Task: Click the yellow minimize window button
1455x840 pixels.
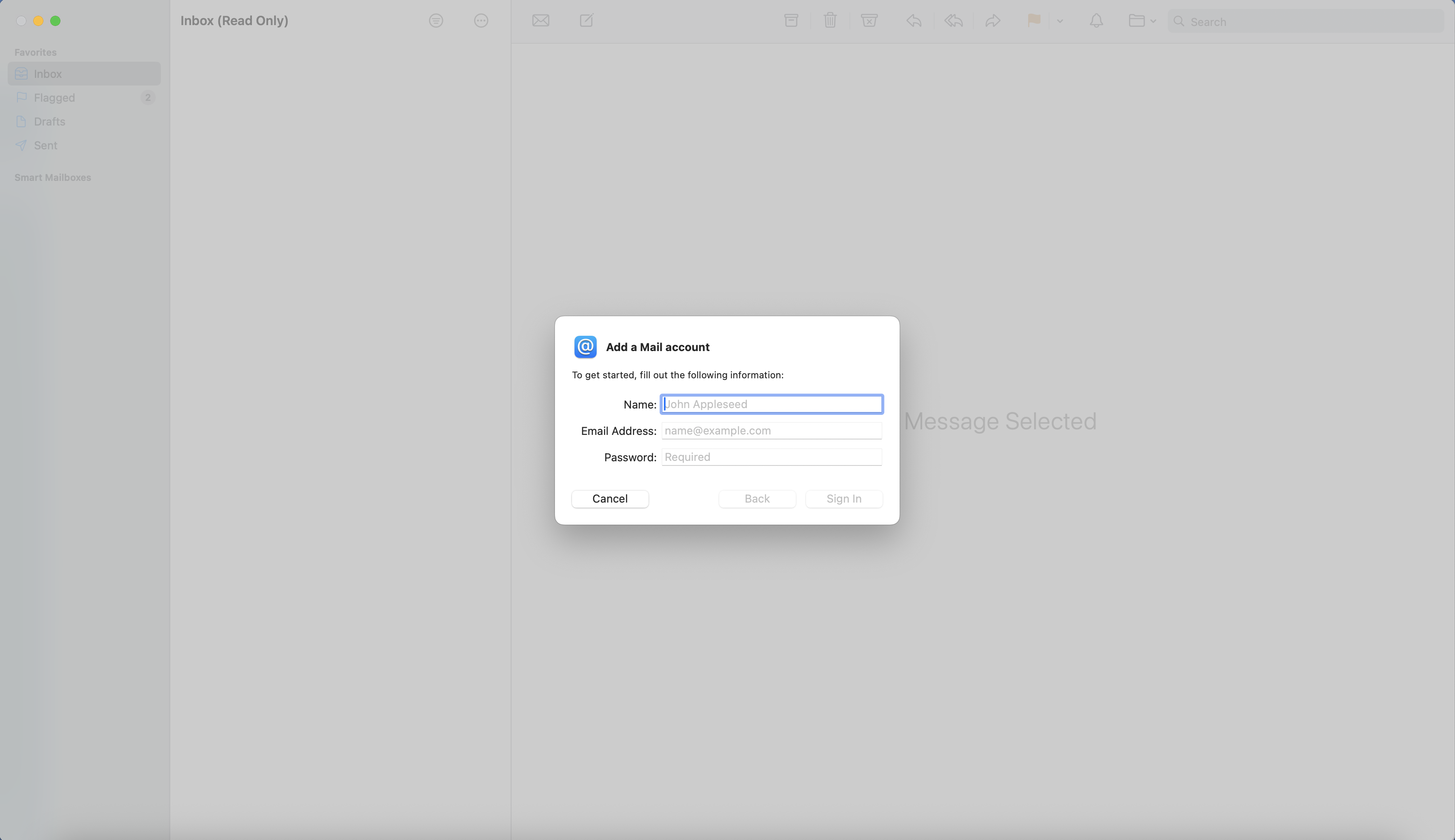Action: tap(38, 21)
